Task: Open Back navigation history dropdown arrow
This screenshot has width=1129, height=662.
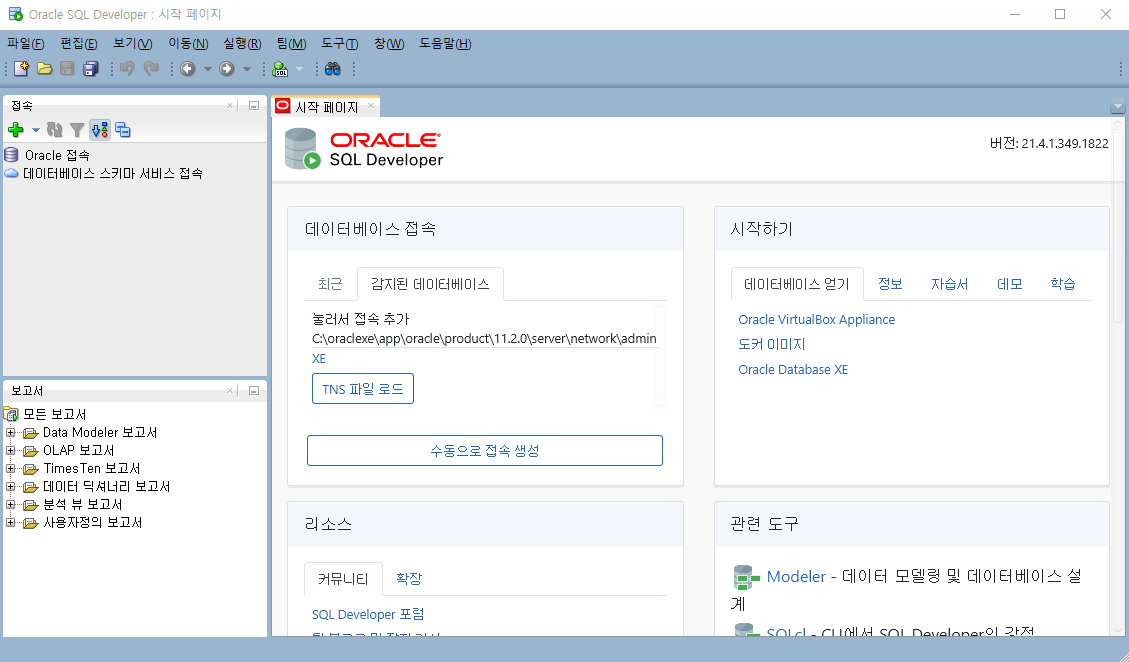Action: click(x=207, y=69)
